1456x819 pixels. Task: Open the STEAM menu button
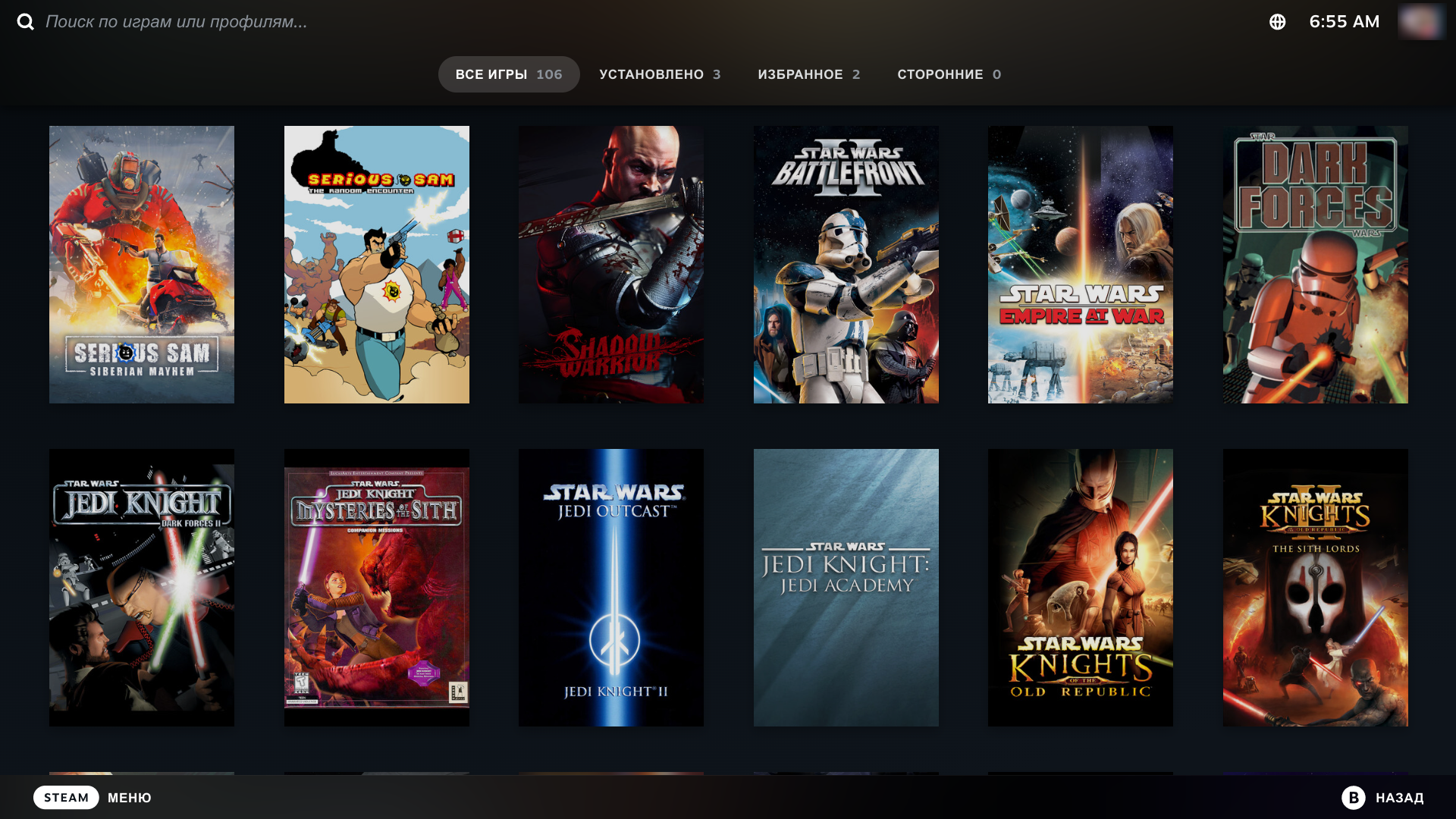[66, 798]
